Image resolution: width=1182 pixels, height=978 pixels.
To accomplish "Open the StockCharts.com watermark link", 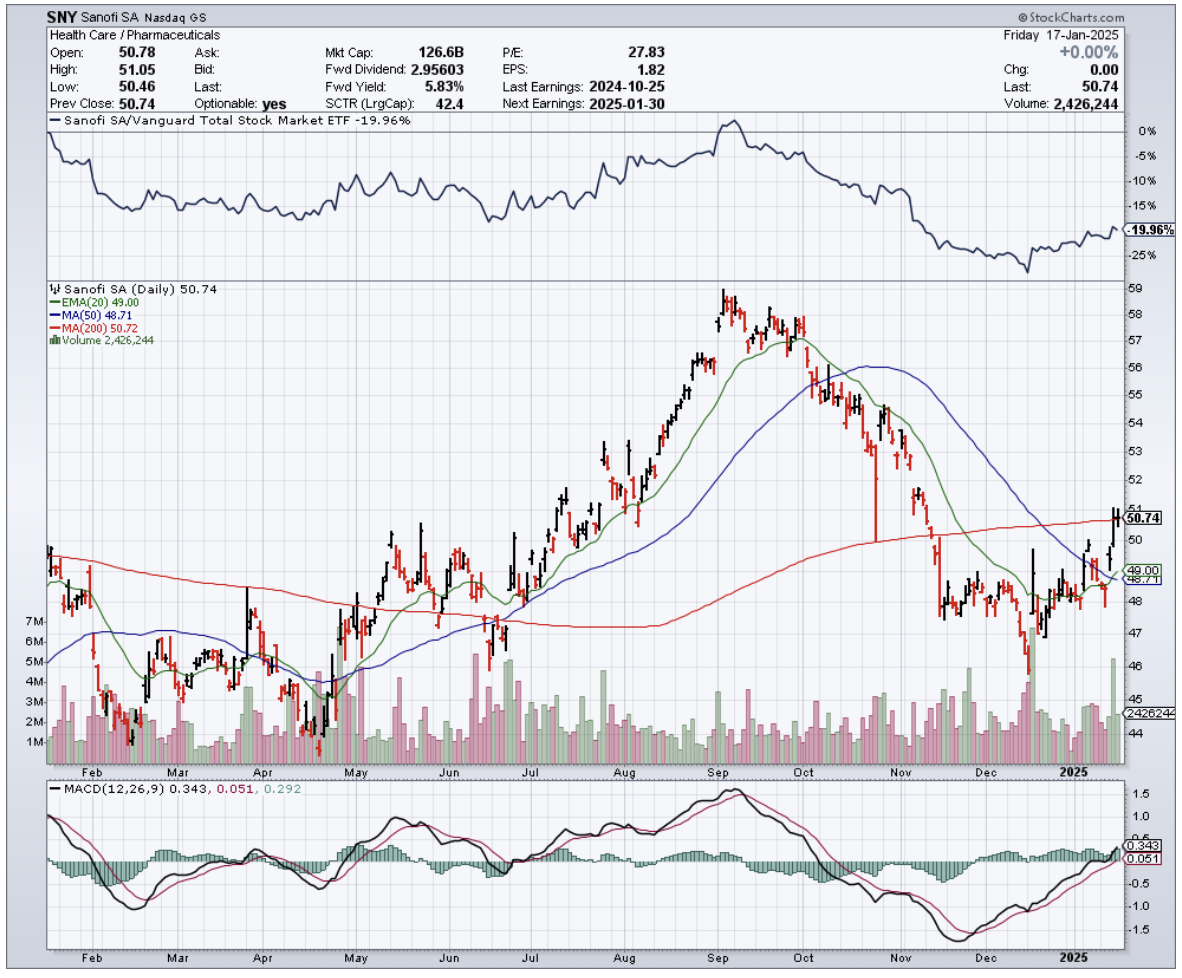I will tap(1071, 17).
